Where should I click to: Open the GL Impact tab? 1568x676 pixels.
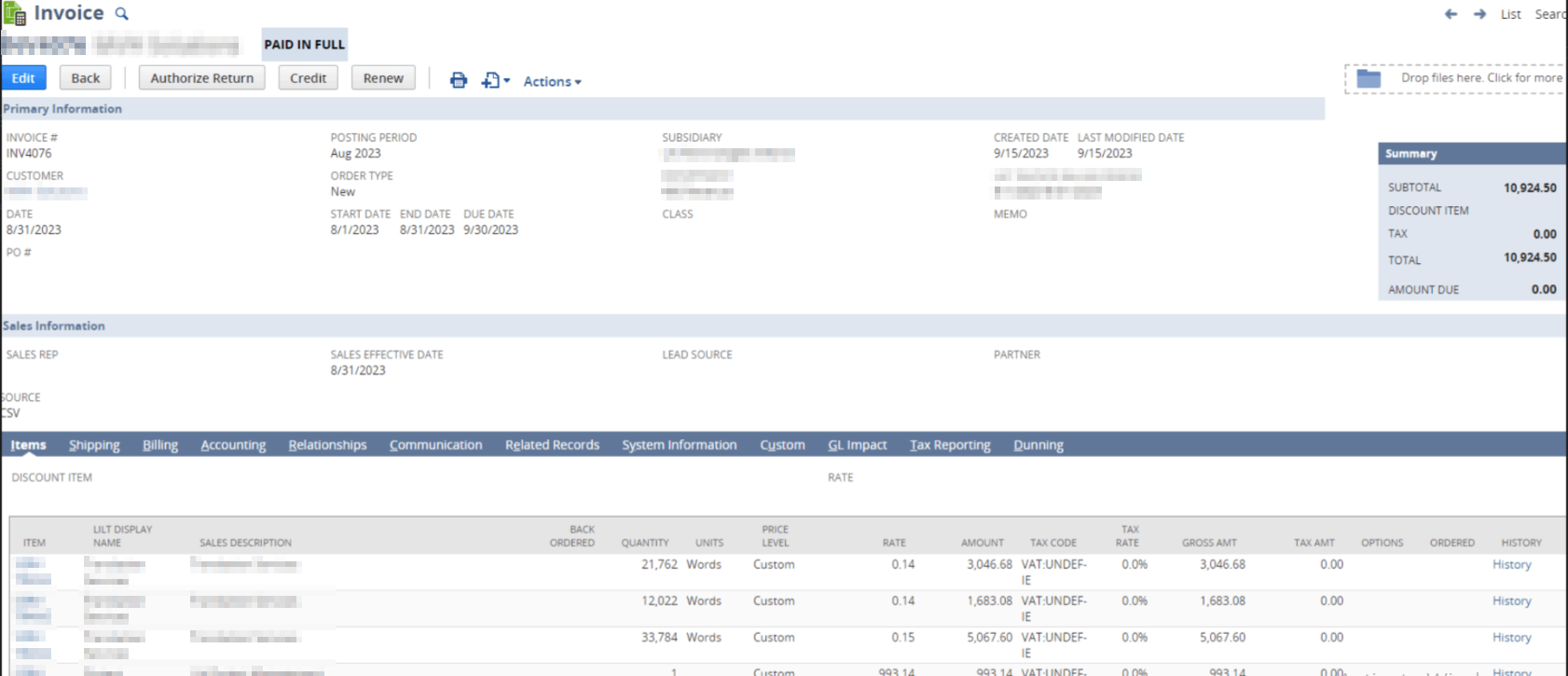coord(857,445)
